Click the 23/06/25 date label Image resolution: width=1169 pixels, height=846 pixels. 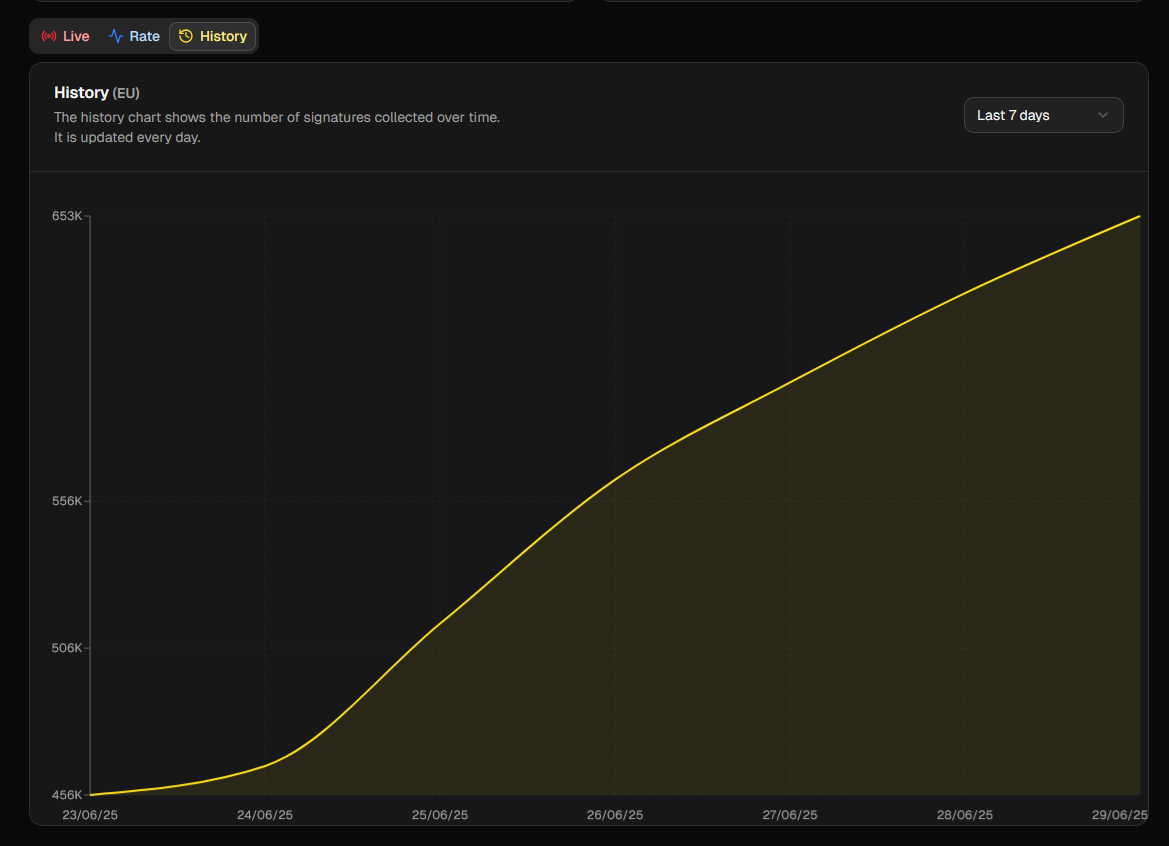tap(90, 815)
